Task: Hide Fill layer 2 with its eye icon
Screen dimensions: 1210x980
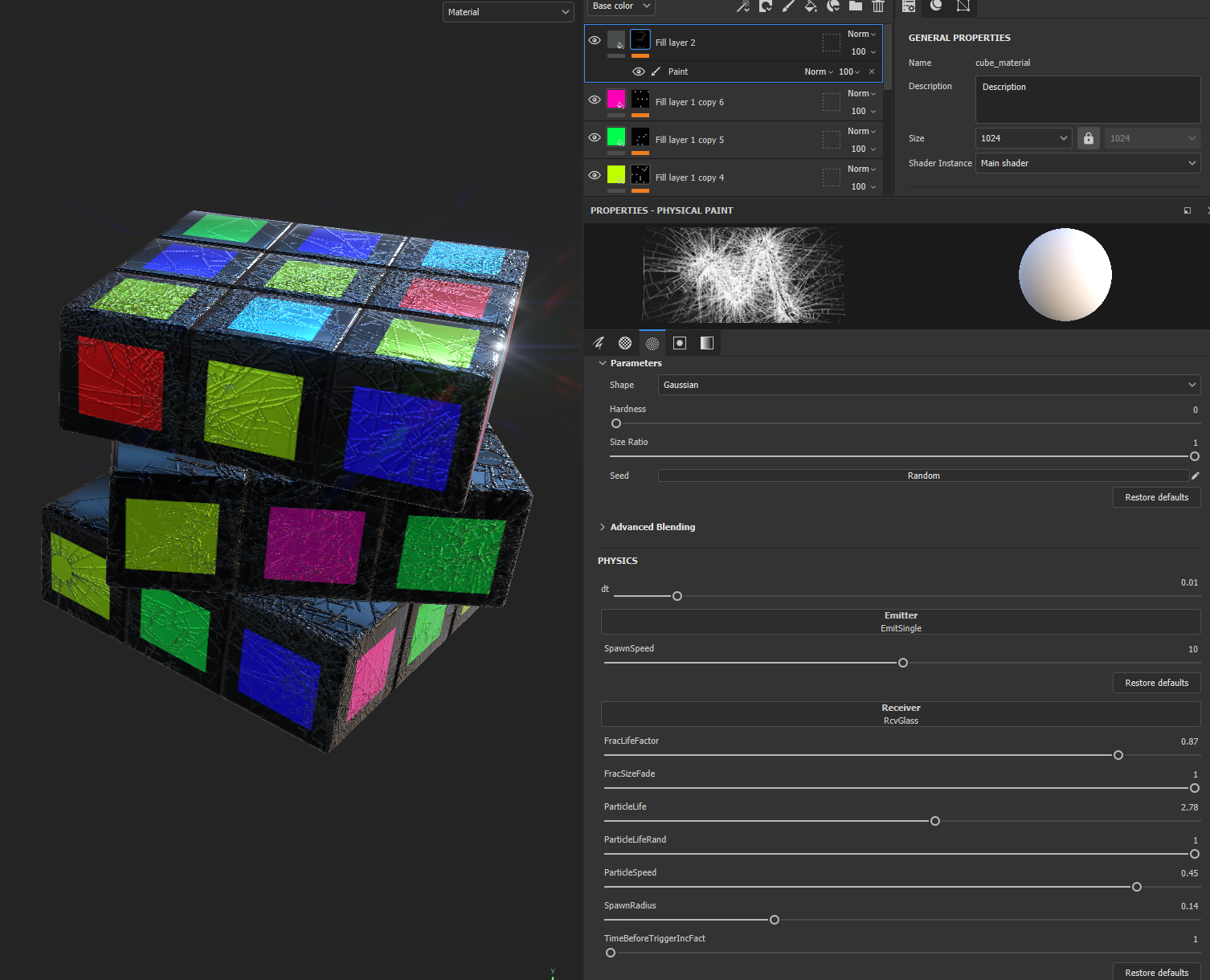Action: (595, 41)
